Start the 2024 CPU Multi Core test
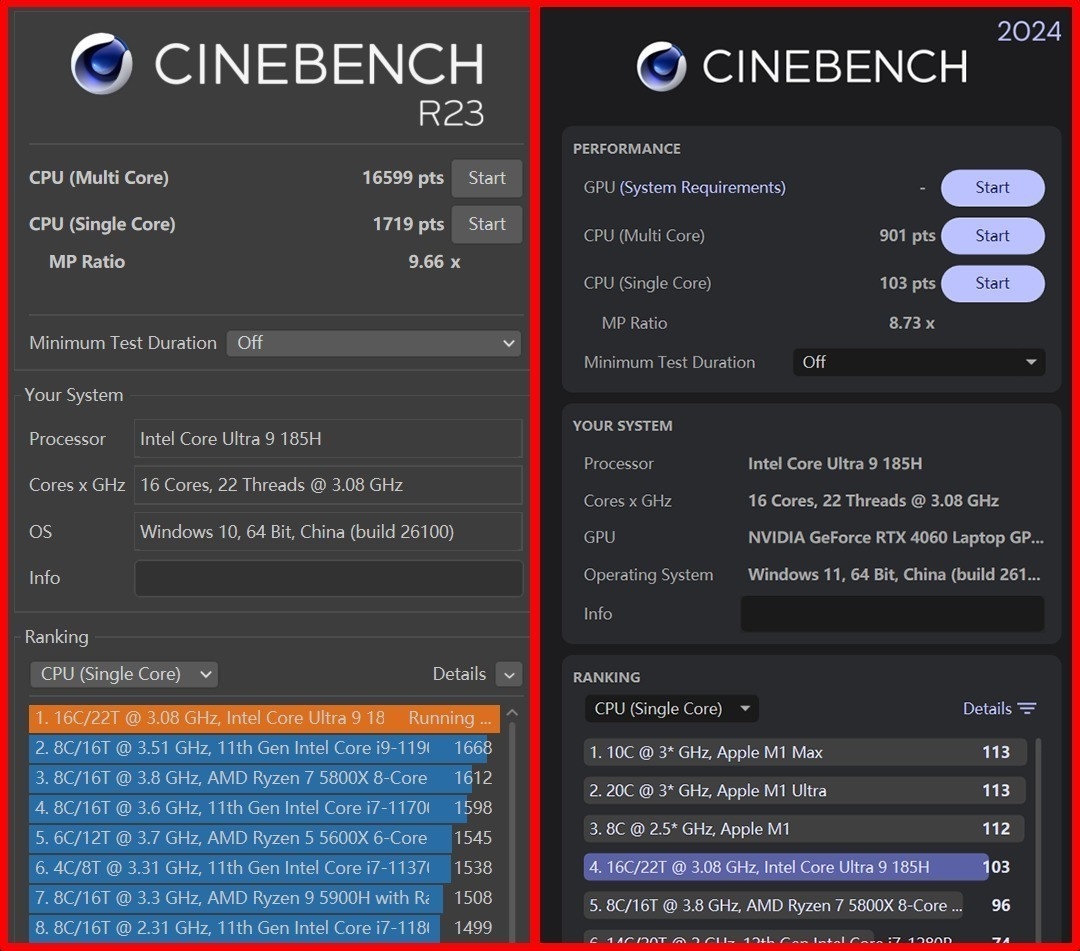This screenshot has width=1080, height=951. (992, 236)
